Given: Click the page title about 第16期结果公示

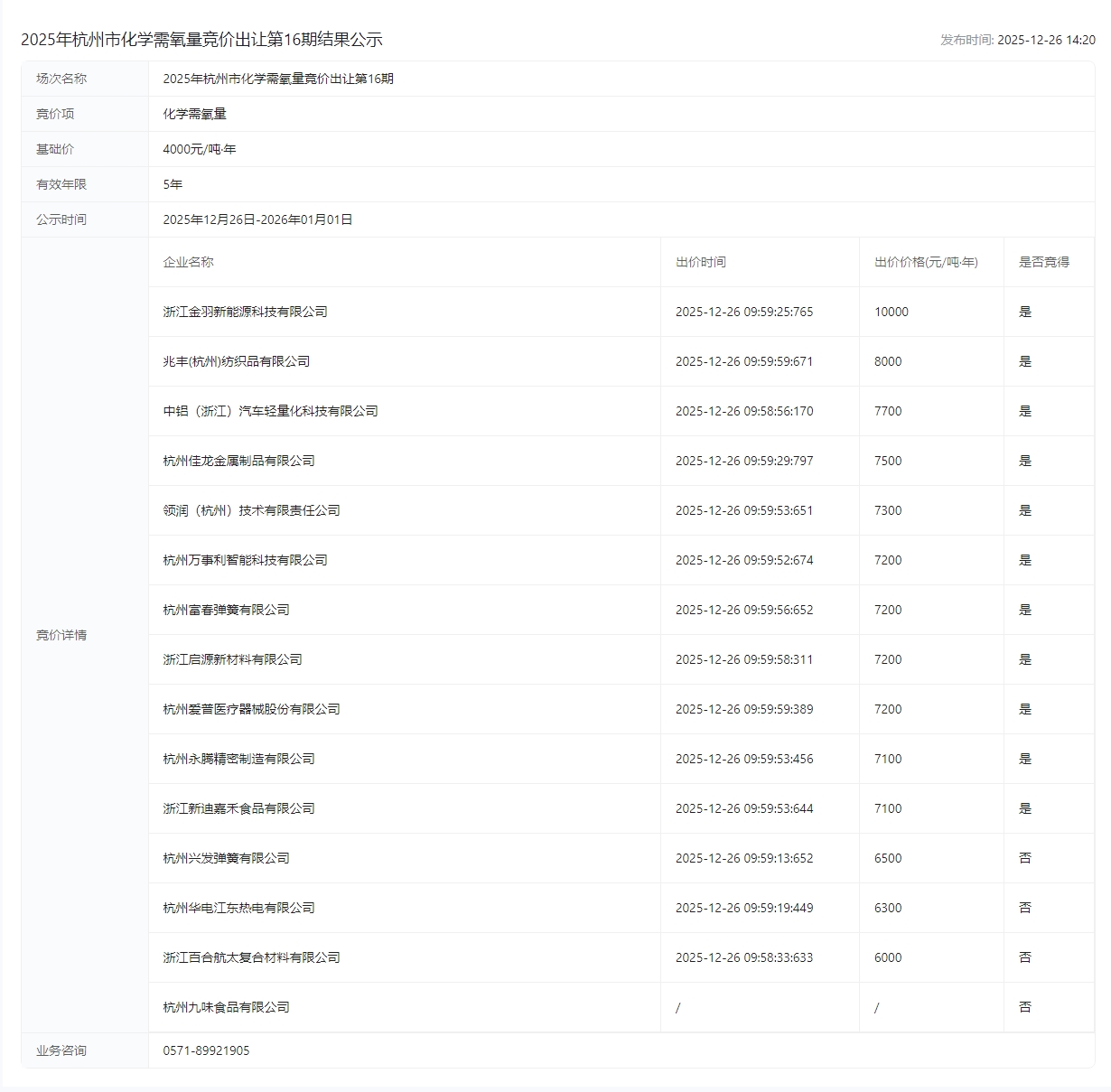Looking at the screenshot, I should (201, 40).
